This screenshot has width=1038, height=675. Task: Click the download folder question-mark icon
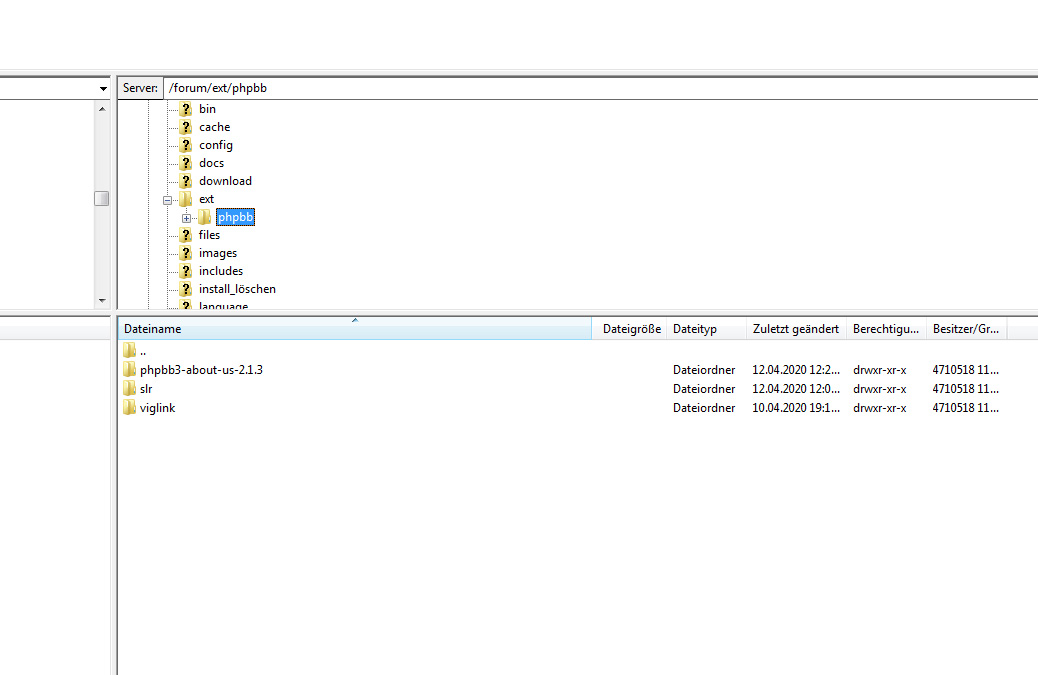(x=186, y=181)
